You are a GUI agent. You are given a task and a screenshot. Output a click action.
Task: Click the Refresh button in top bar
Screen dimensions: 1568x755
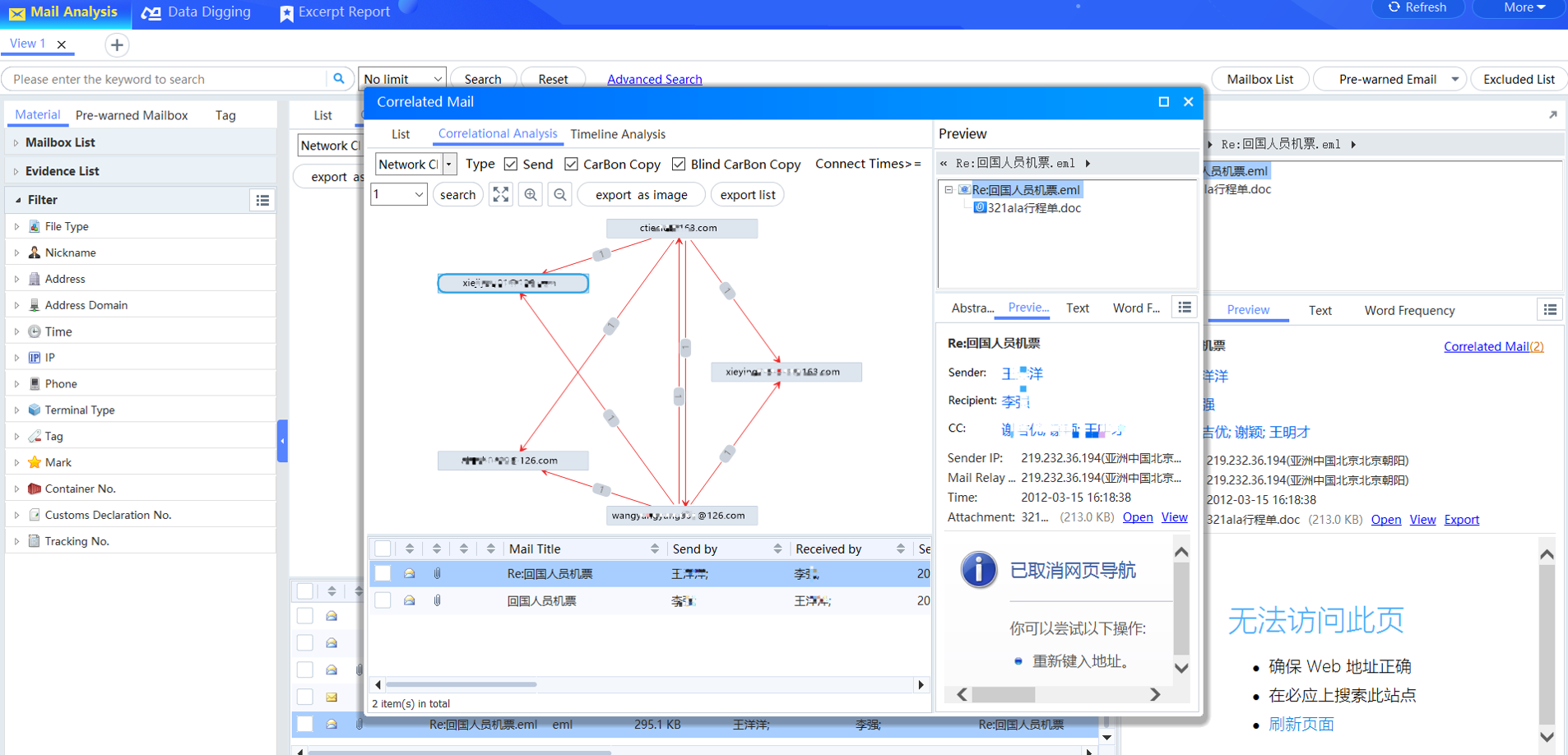pyautogui.click(x=1417, y=7)
